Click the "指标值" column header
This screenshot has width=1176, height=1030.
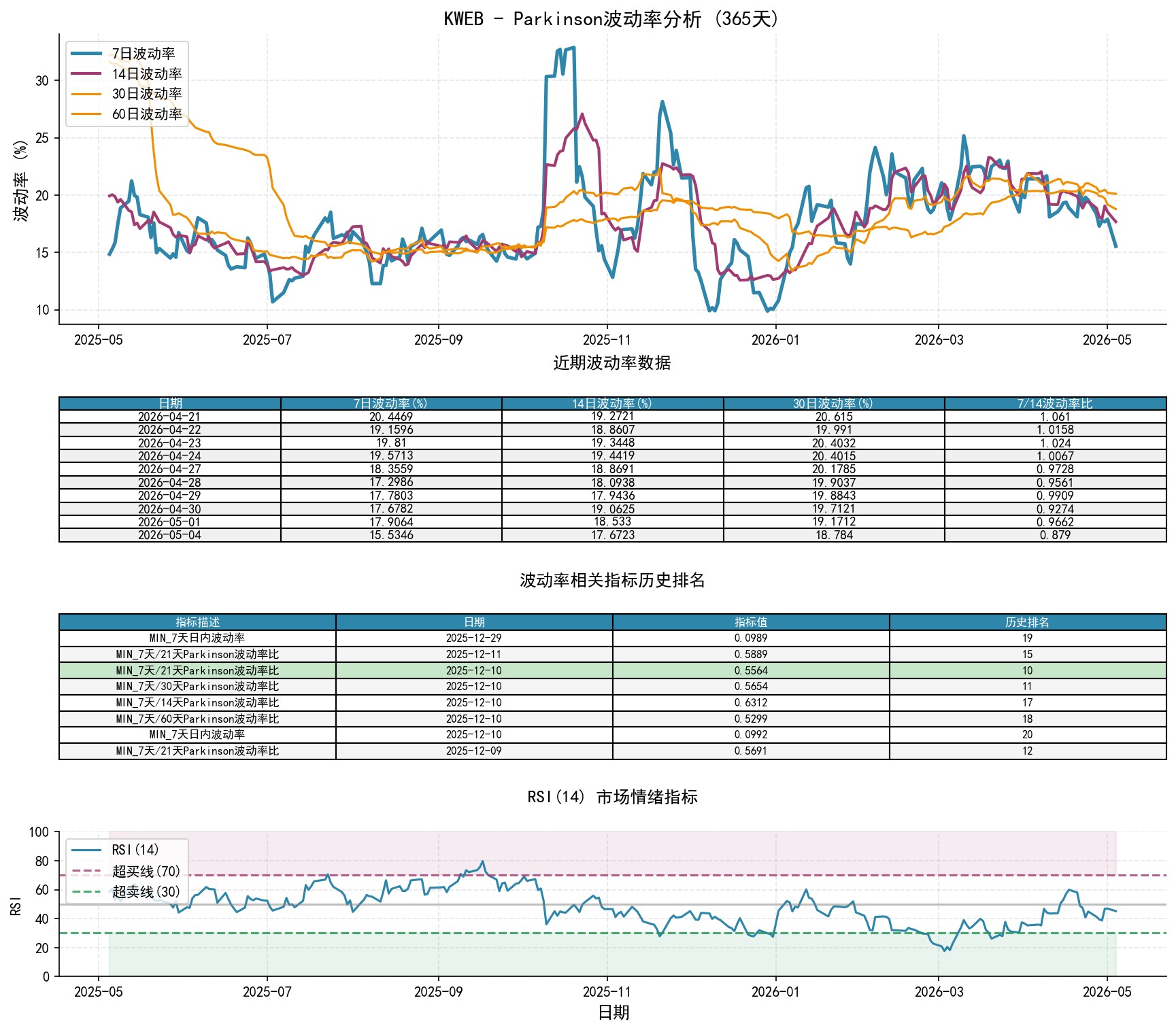point(751,622)
